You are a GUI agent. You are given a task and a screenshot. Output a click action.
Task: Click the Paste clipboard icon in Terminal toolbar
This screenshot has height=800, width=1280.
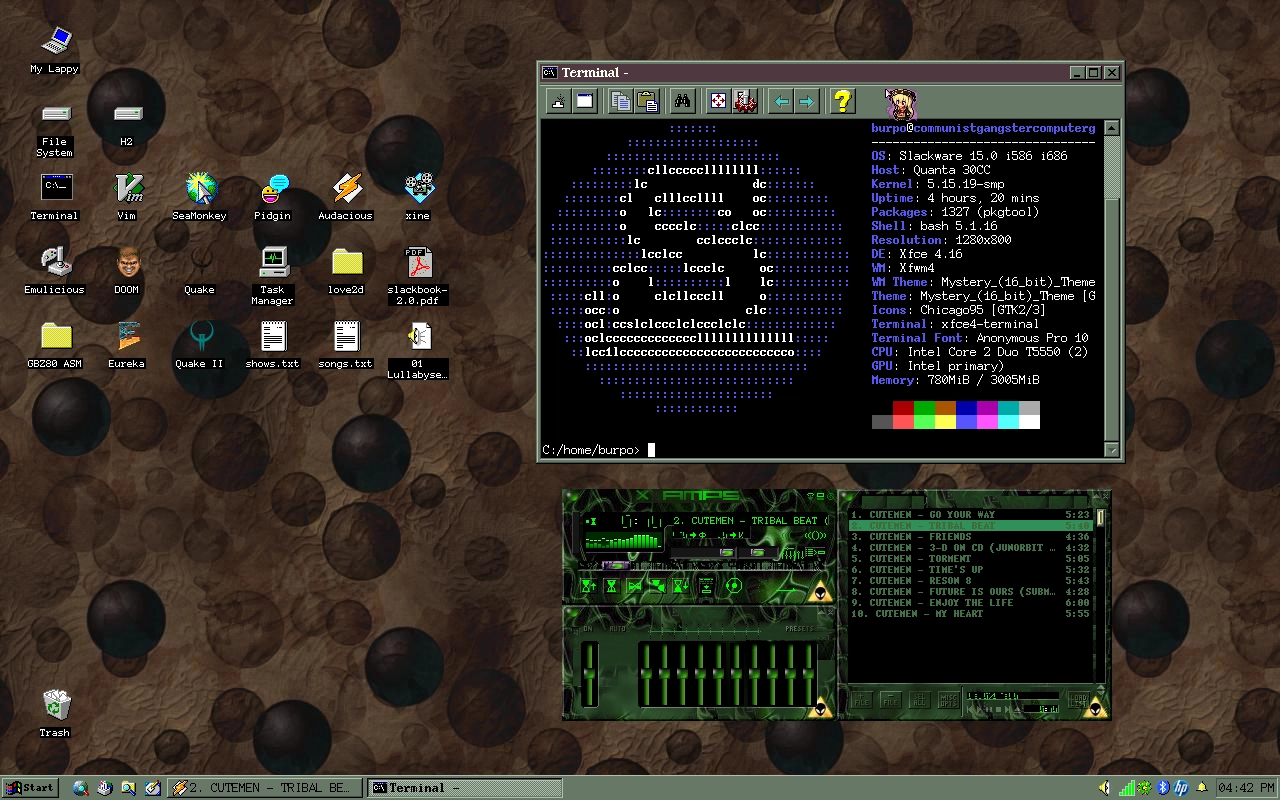[x=647, y=101]
